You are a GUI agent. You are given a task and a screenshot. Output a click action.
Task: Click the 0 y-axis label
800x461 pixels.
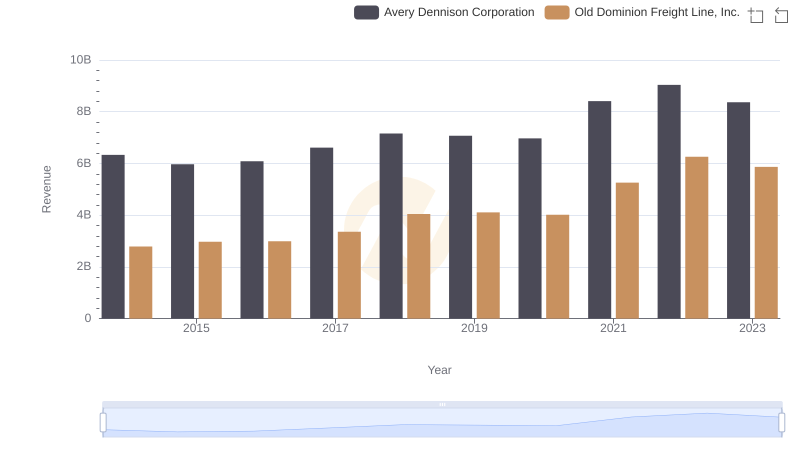(88, 318)
